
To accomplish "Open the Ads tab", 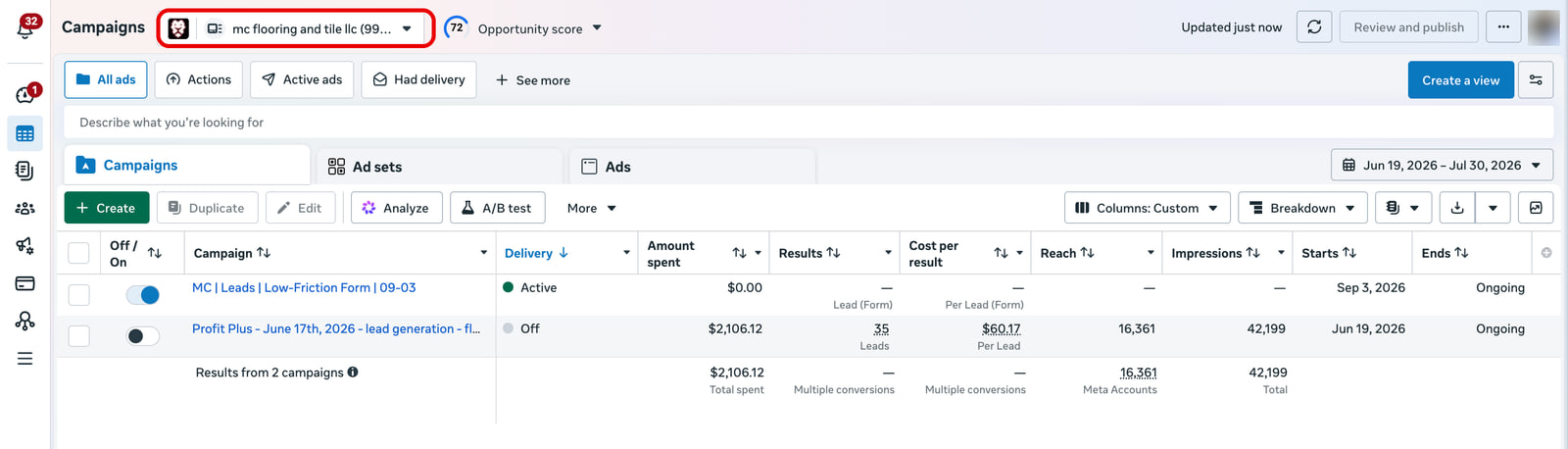I will point(692,167).
